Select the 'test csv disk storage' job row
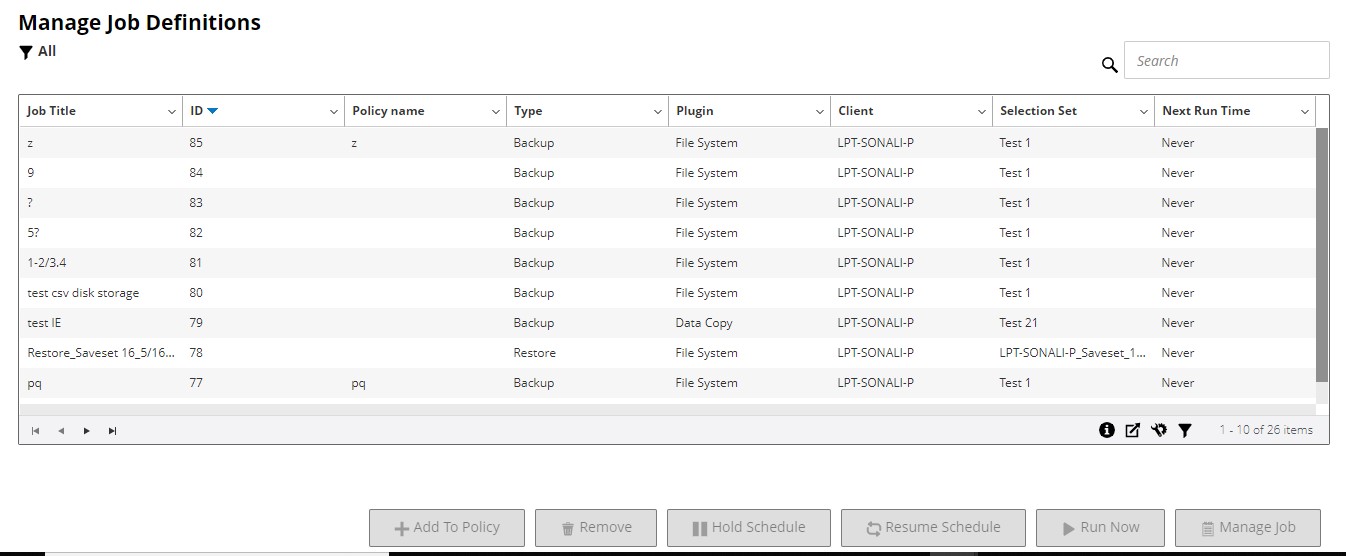Image resolution: width=1346 pixels, height=556 pixels. click(x=83, y=293)
